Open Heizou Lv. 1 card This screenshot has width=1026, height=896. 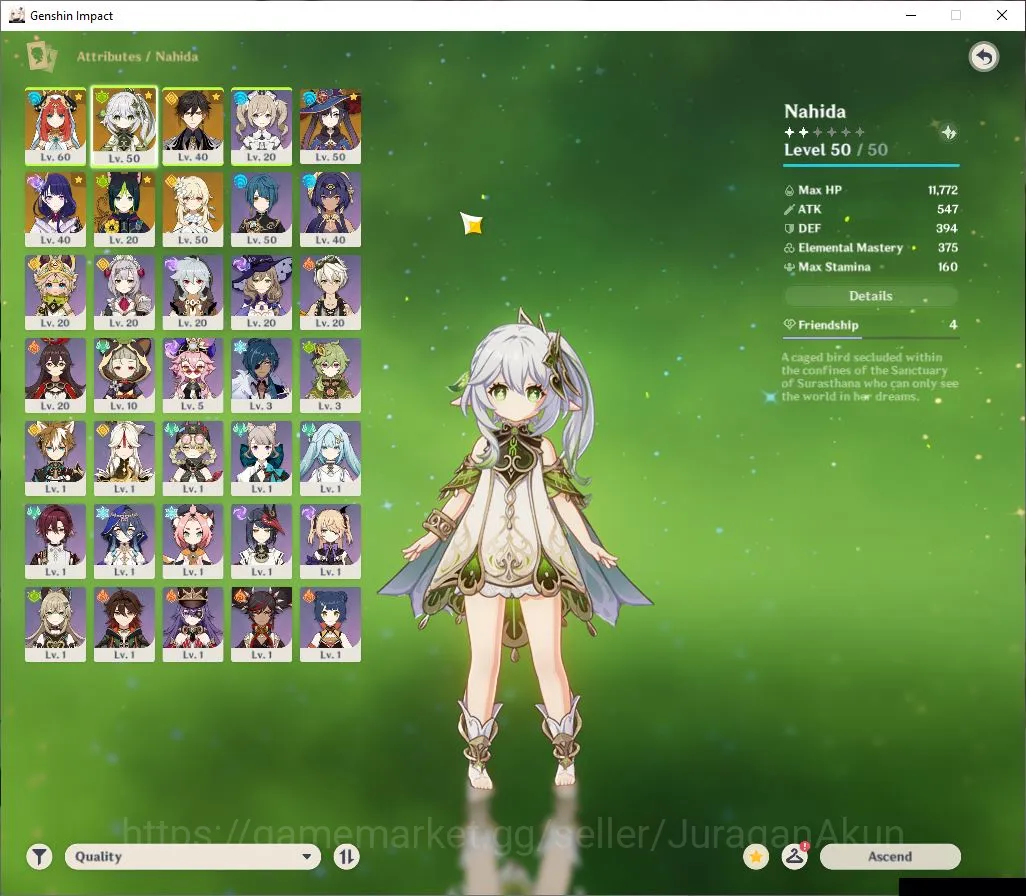55,541
